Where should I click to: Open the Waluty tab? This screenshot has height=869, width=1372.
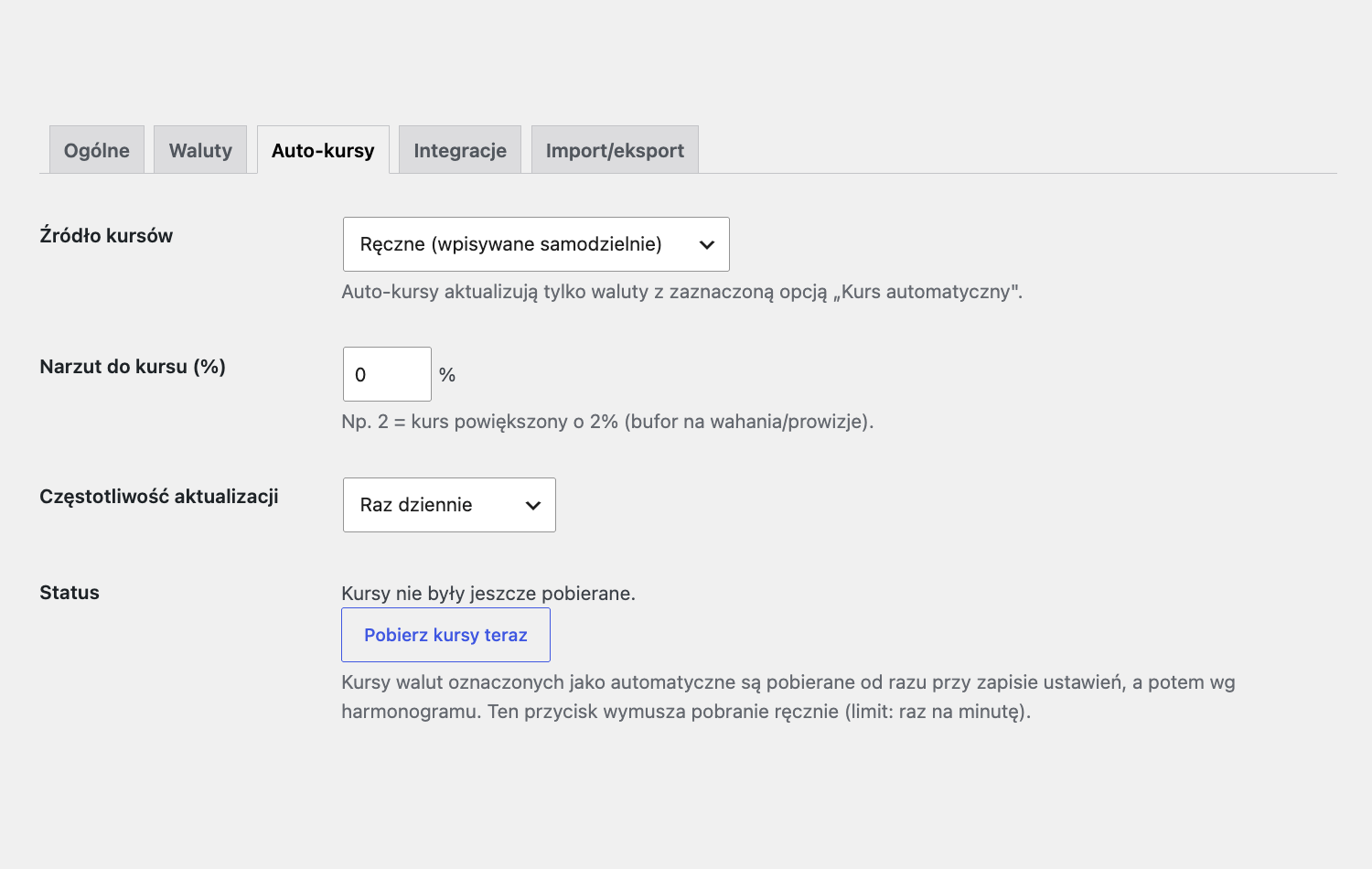pyautogui.click(x=200, y=150)
